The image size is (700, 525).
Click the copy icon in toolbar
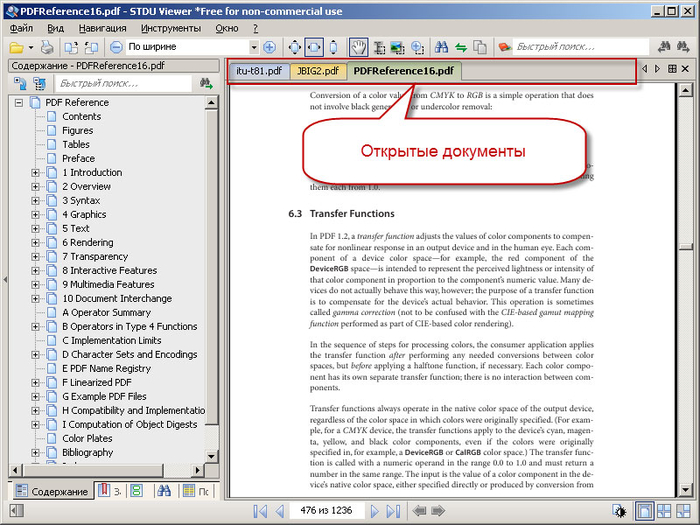coord(480,47)
